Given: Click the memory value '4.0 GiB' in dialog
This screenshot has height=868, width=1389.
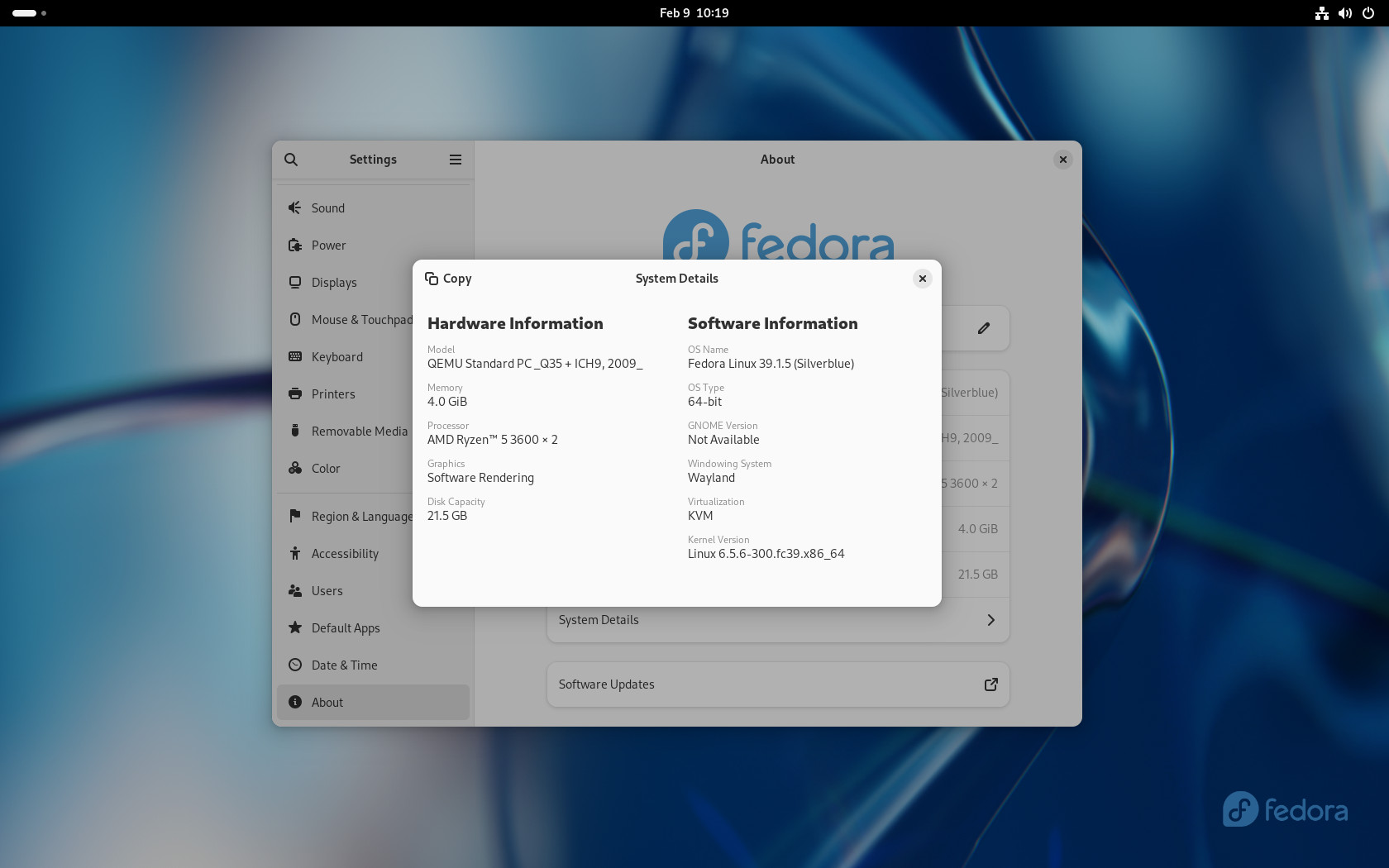Looking at the screenshot, I should [447, 402].
